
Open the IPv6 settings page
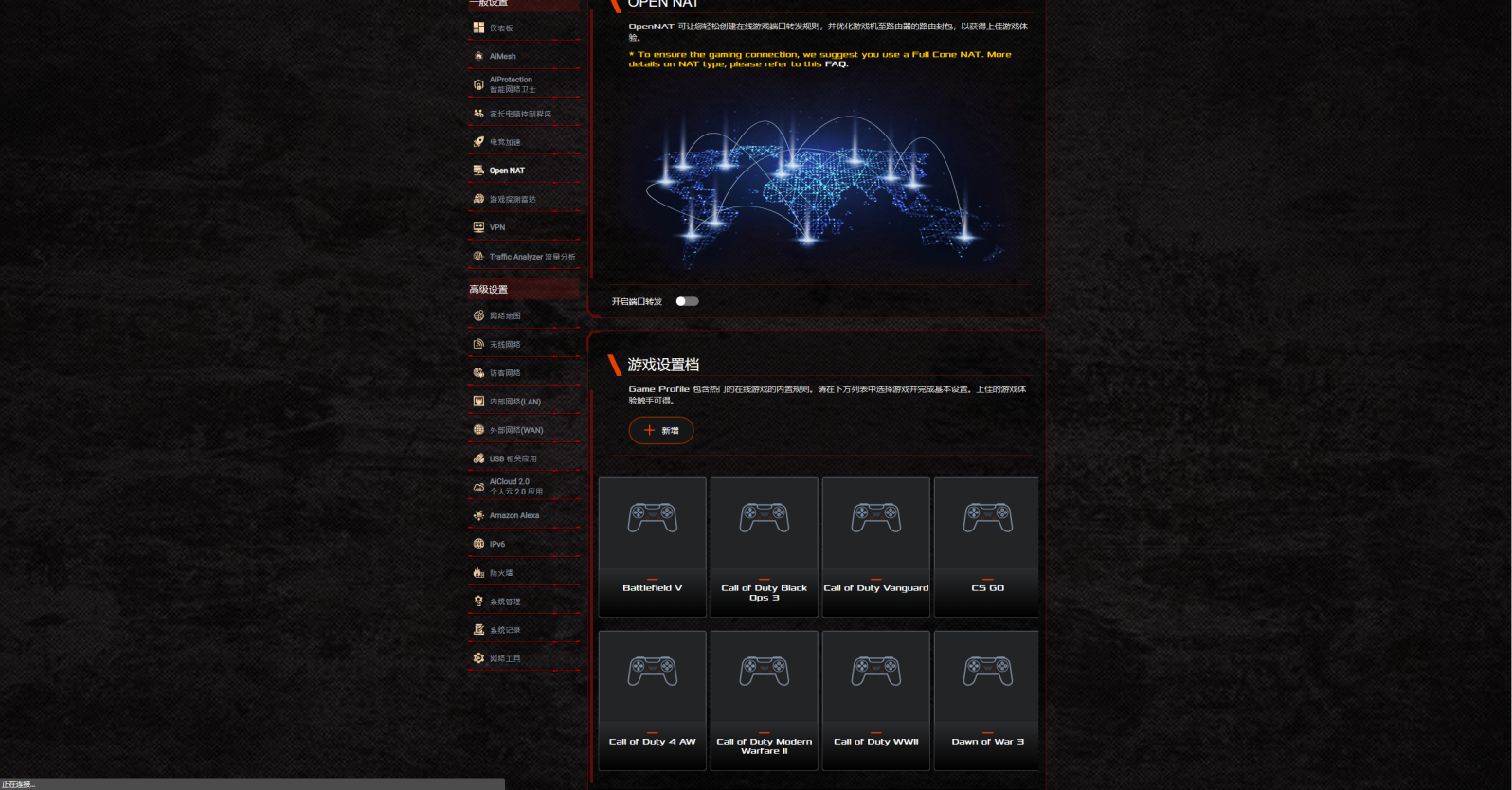coord(496,544)
